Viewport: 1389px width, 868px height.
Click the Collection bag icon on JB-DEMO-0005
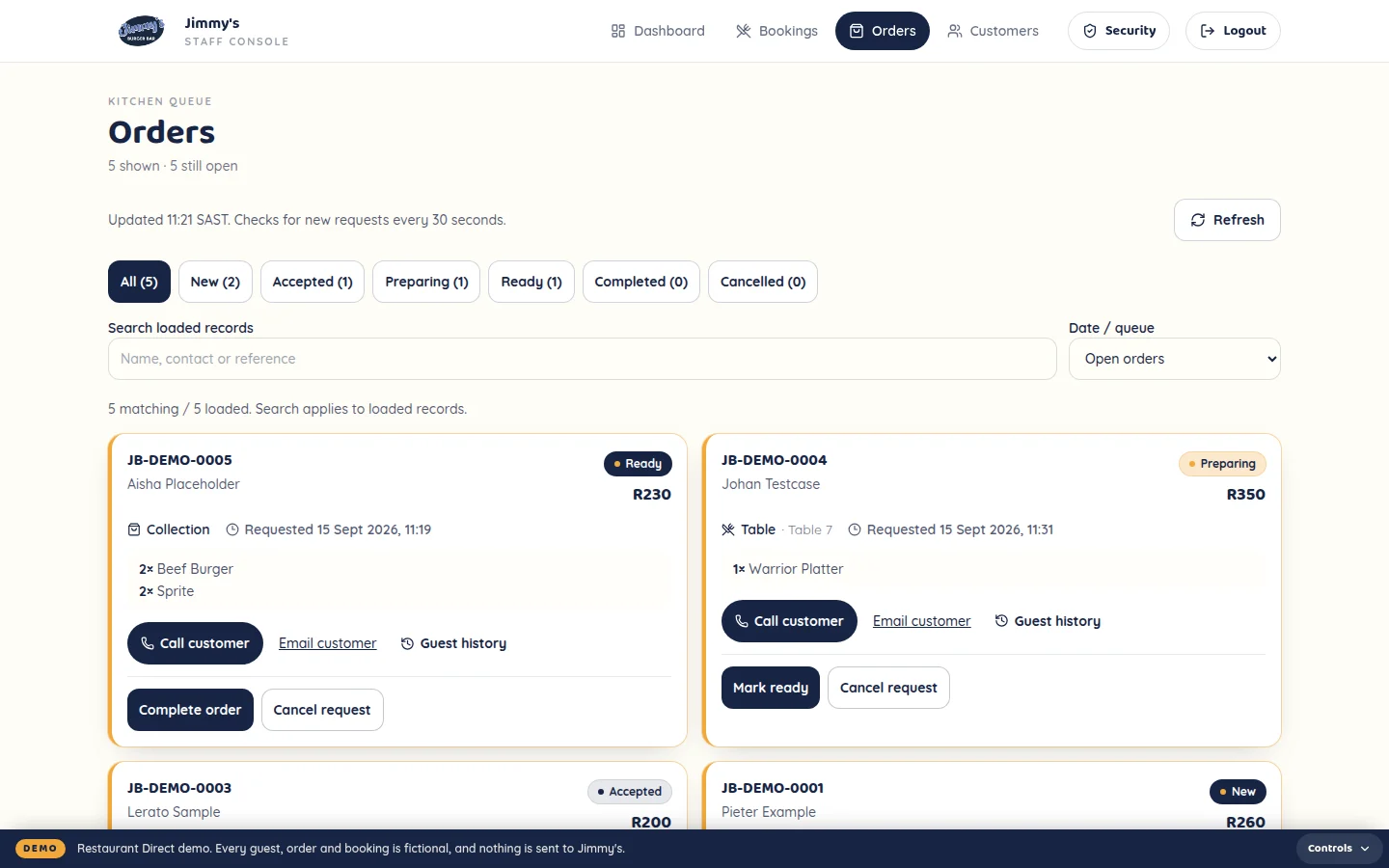[134, 529]
